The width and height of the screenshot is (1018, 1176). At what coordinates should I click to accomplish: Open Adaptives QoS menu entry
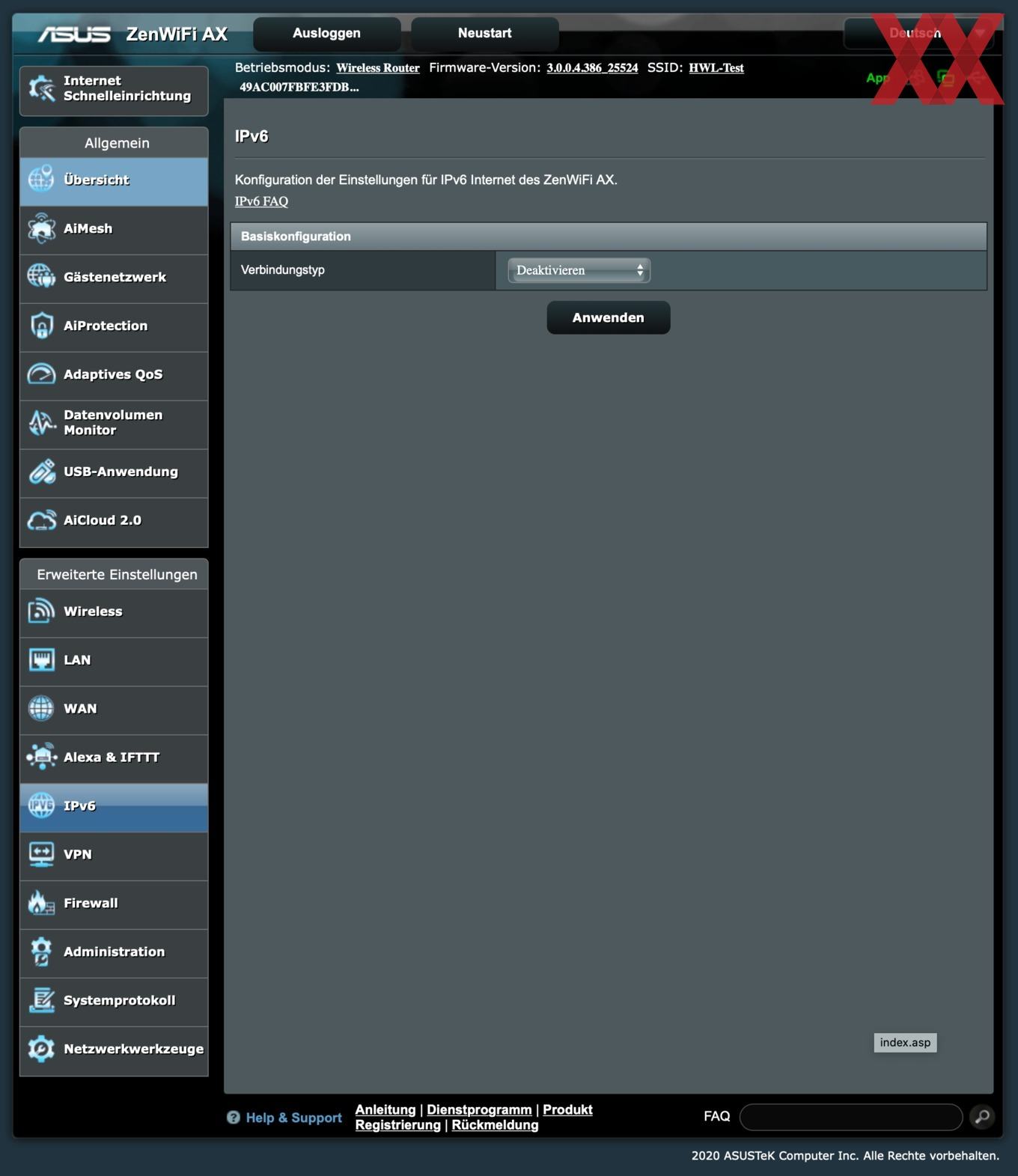(x=114, y=376)
